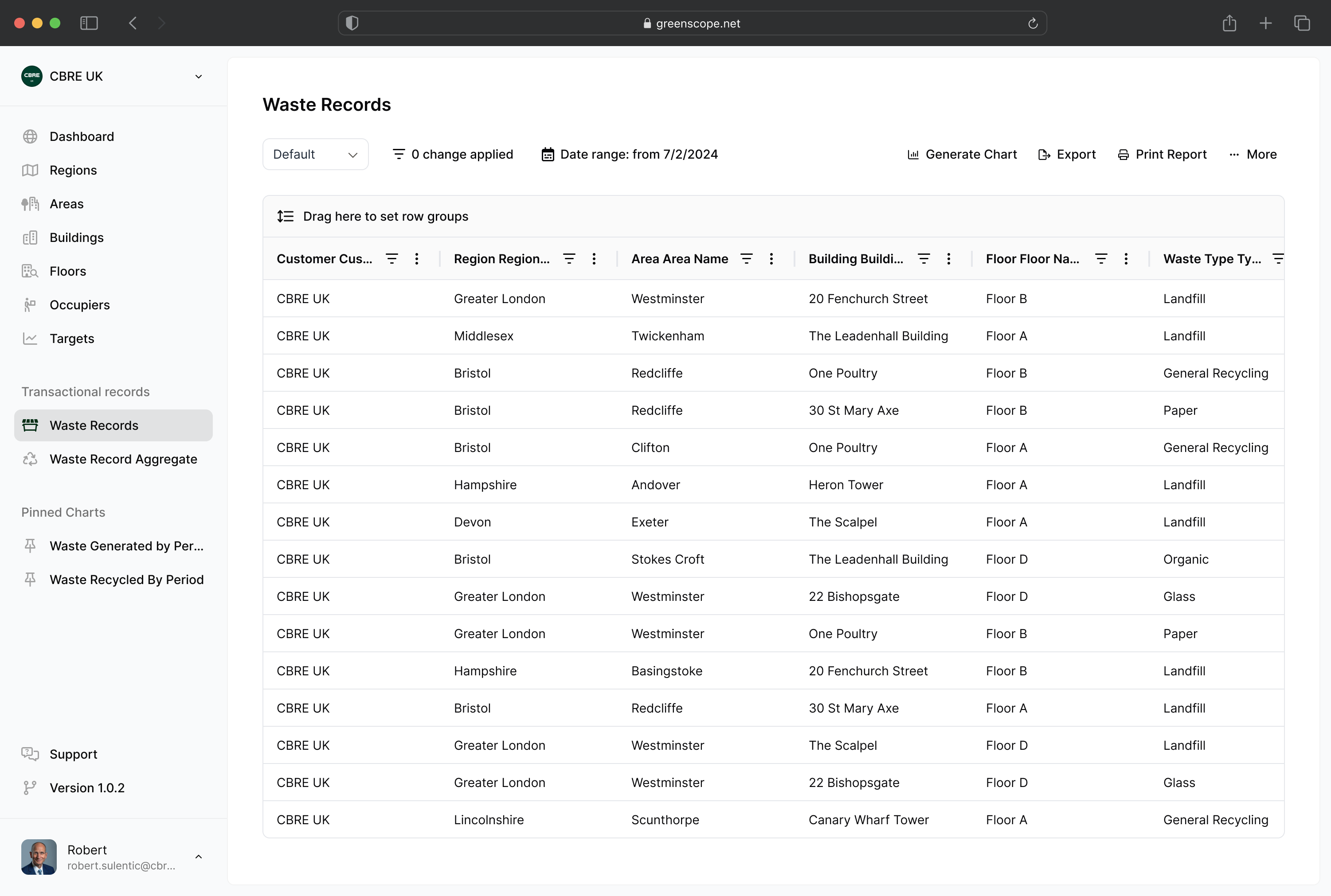Open Targets from the sidebar
Image resolution: width=1331 pixels, height=896 pixels.
tap(113, 339)
